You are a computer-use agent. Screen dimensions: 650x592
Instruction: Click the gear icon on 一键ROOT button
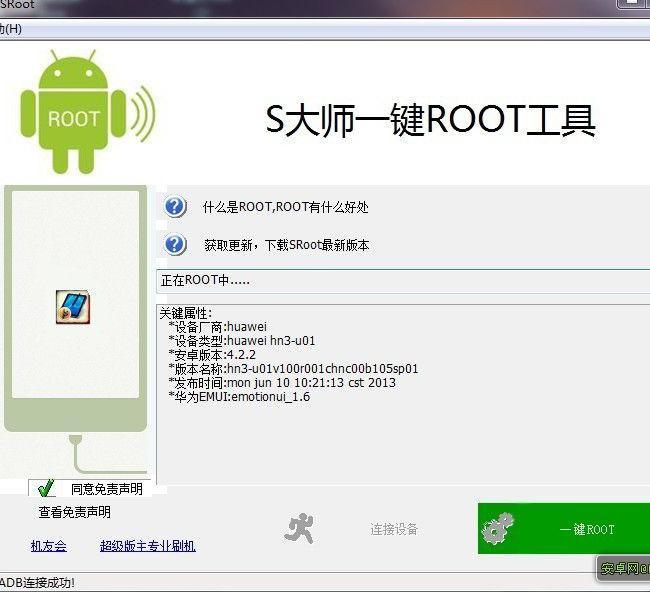(497, 529)
